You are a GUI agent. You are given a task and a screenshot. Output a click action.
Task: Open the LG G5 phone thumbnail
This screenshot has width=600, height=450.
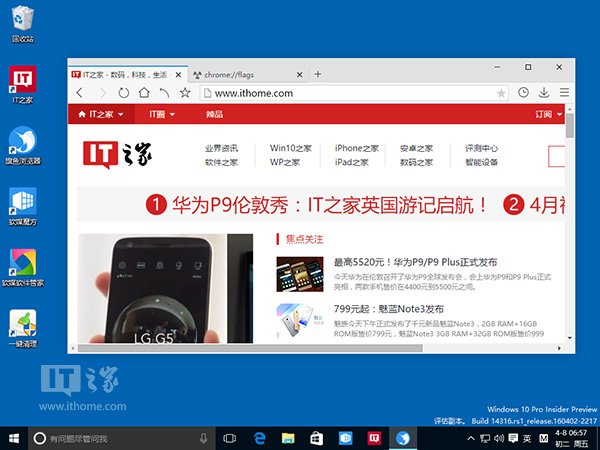coord(165,288)
